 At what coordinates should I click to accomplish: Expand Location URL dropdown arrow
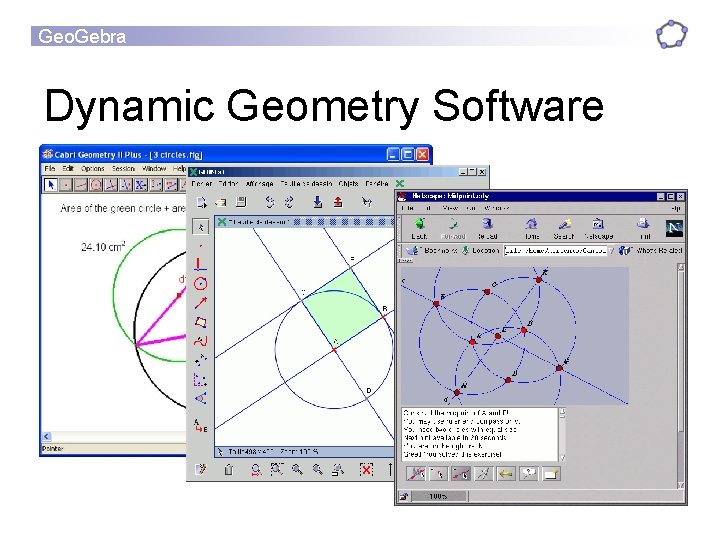tap(611, 251)
